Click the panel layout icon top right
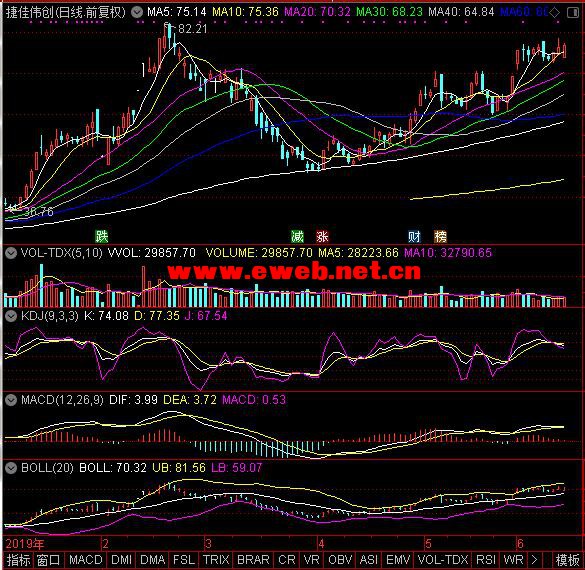Viewport: 585px width, 570px height. coord(572,13)
